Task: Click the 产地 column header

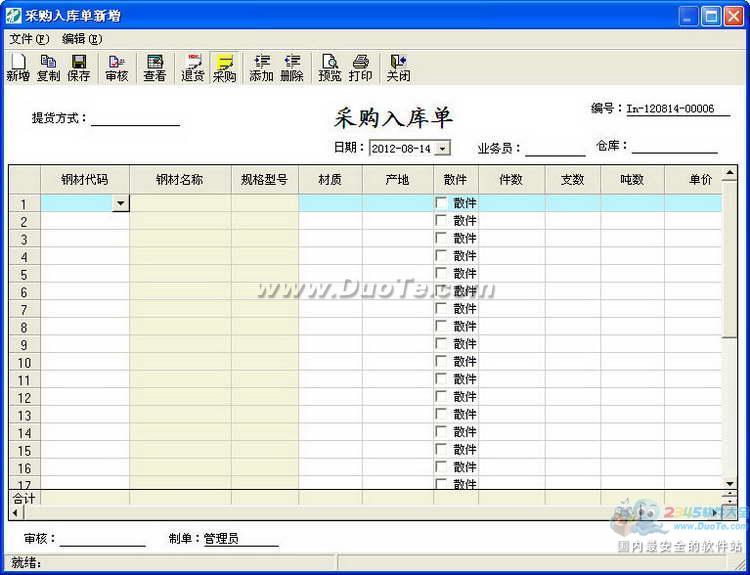Action: click(398, 179)
